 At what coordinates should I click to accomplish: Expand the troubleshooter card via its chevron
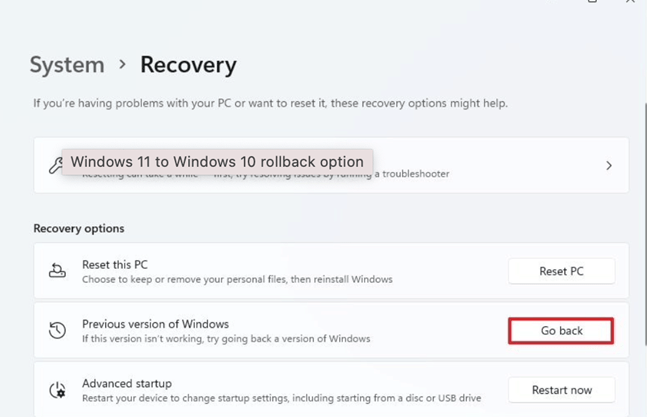[609, 165]
